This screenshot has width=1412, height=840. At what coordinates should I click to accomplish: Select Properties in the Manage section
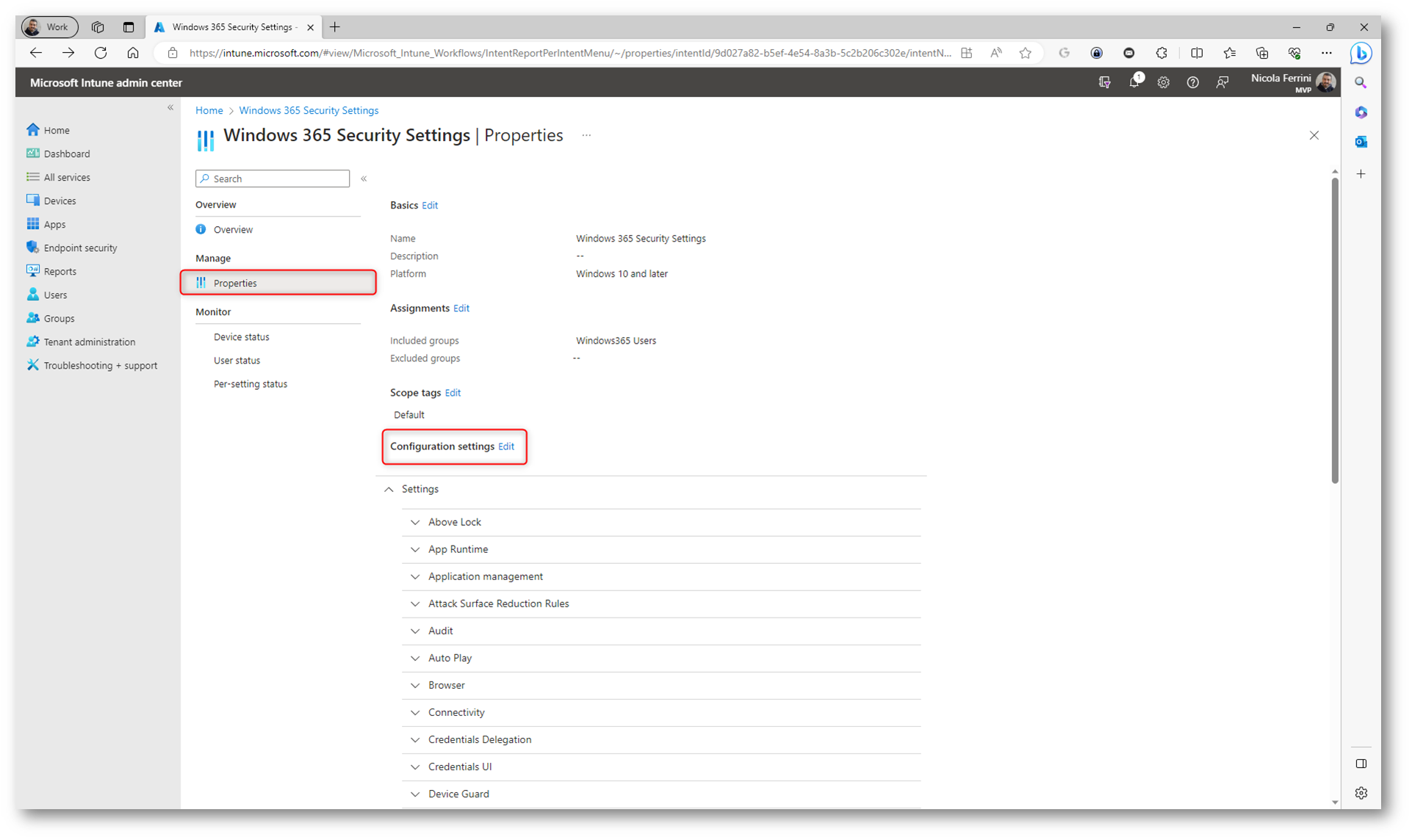pos(278,283)
